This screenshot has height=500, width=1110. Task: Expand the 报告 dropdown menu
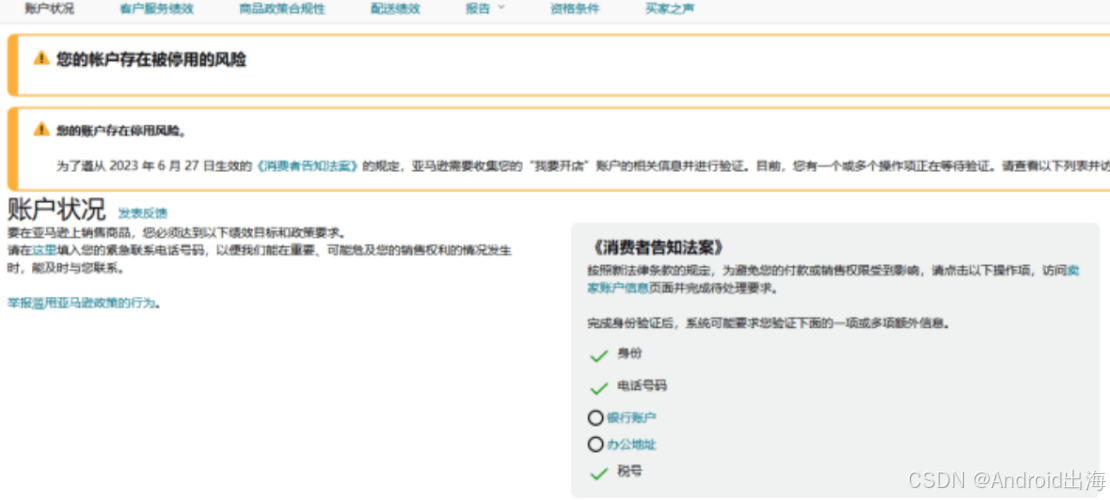pos(485,9)
